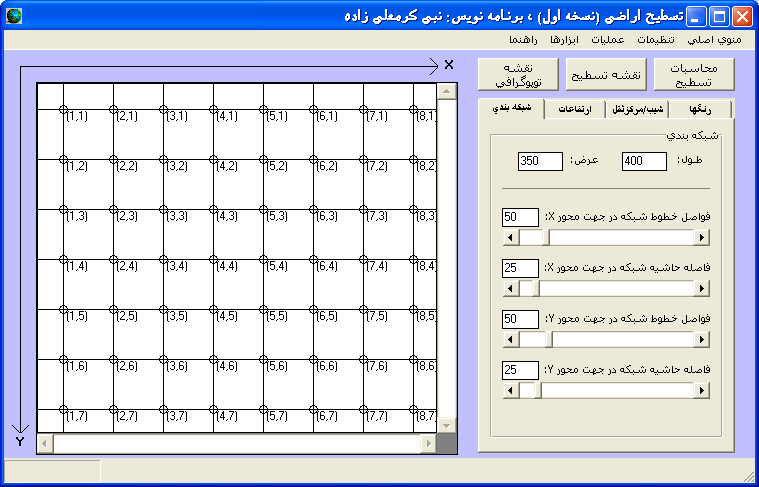Increase X-axis grid line spacing with right arrow
759x487 pixels.
pos(701,238)
